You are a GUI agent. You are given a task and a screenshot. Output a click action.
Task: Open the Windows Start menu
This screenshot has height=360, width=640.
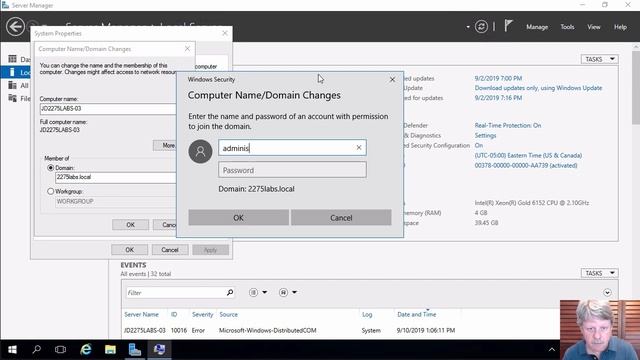point(12,350)
